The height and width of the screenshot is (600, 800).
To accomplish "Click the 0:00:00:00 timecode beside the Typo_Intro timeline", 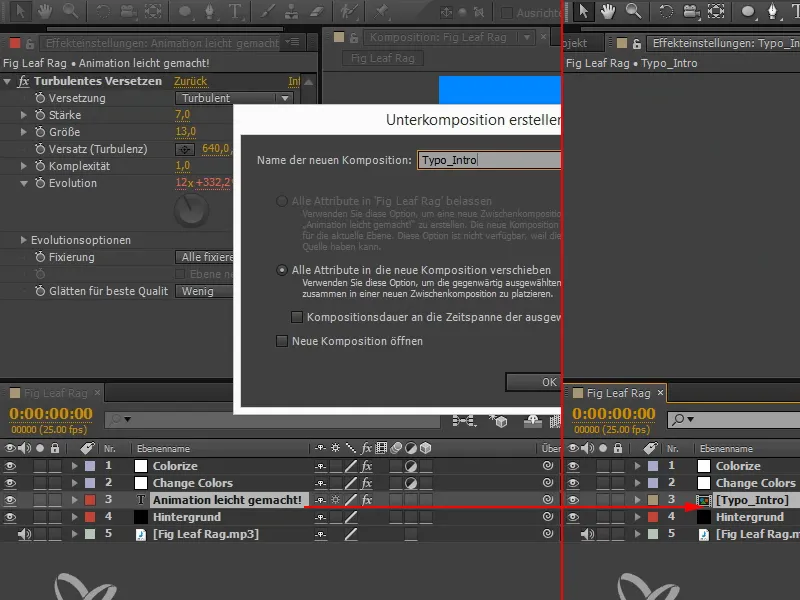I will coord(614,414).
